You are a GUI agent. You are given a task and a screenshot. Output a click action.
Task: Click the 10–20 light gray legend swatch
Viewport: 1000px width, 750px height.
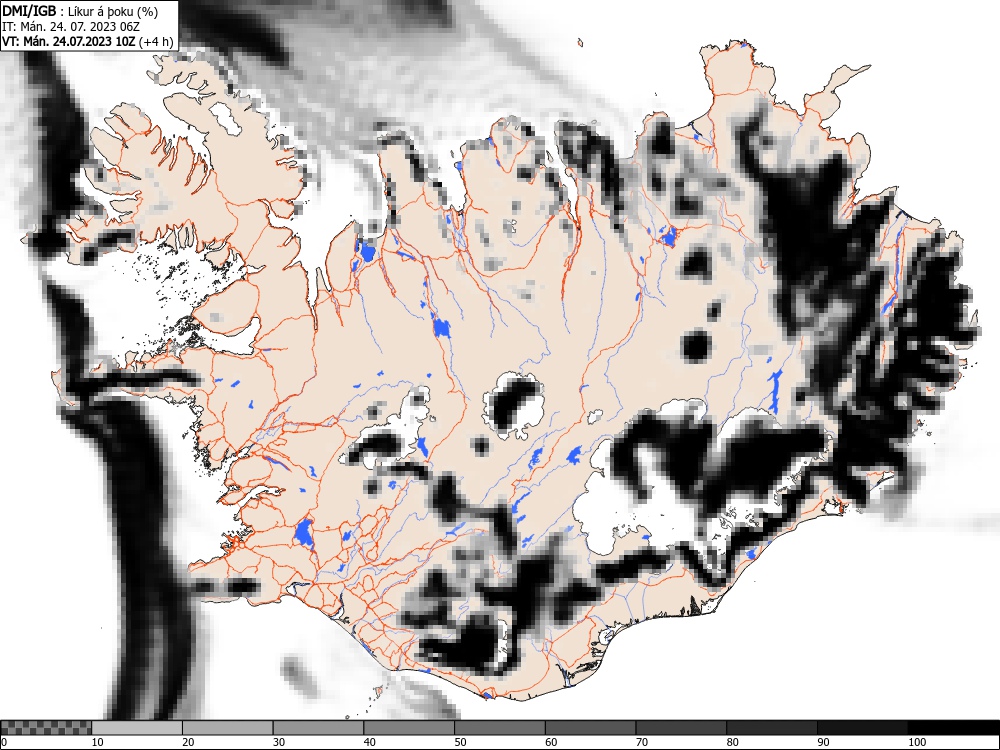[x=137, y=728]
